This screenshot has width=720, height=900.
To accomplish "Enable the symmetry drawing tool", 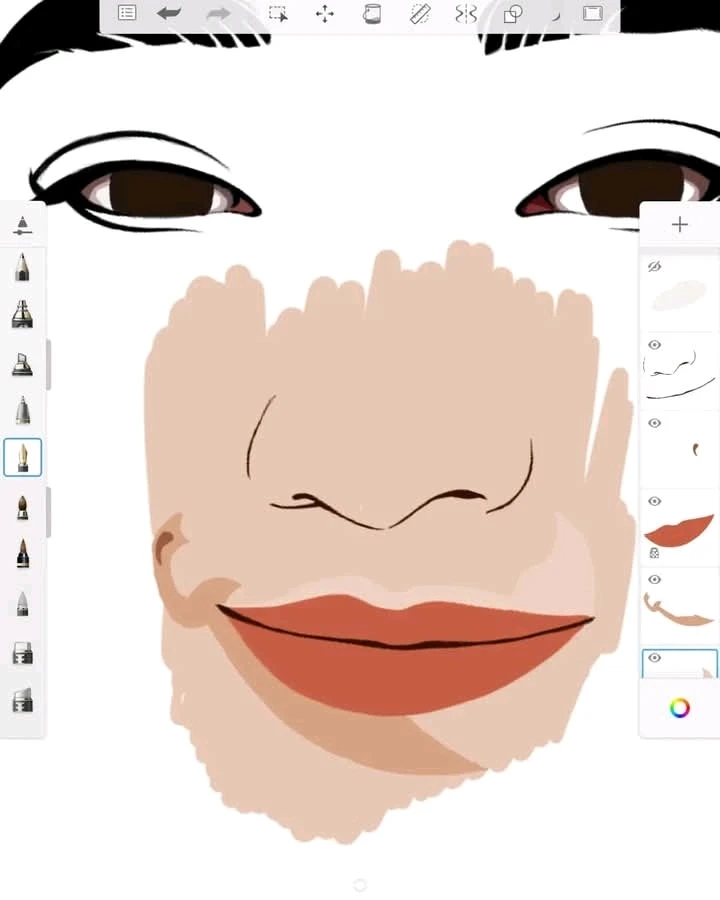I will [x=466, y=13].
